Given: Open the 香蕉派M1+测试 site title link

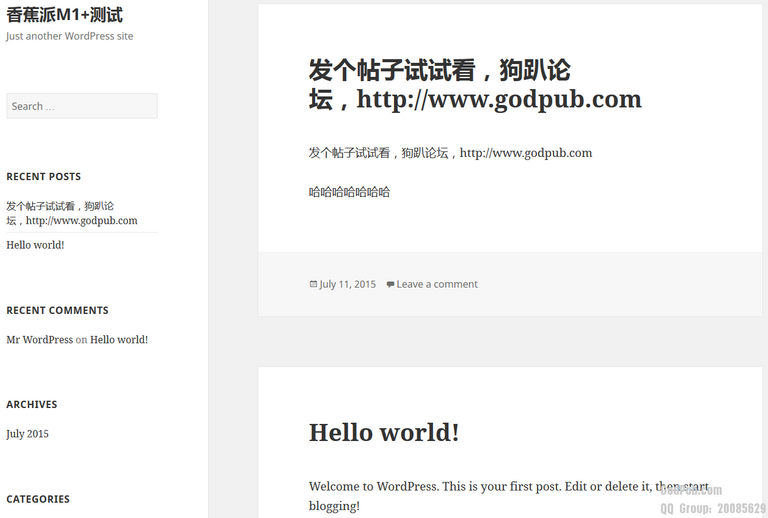Looking at the screenshot, I should (x=64, y=15).
